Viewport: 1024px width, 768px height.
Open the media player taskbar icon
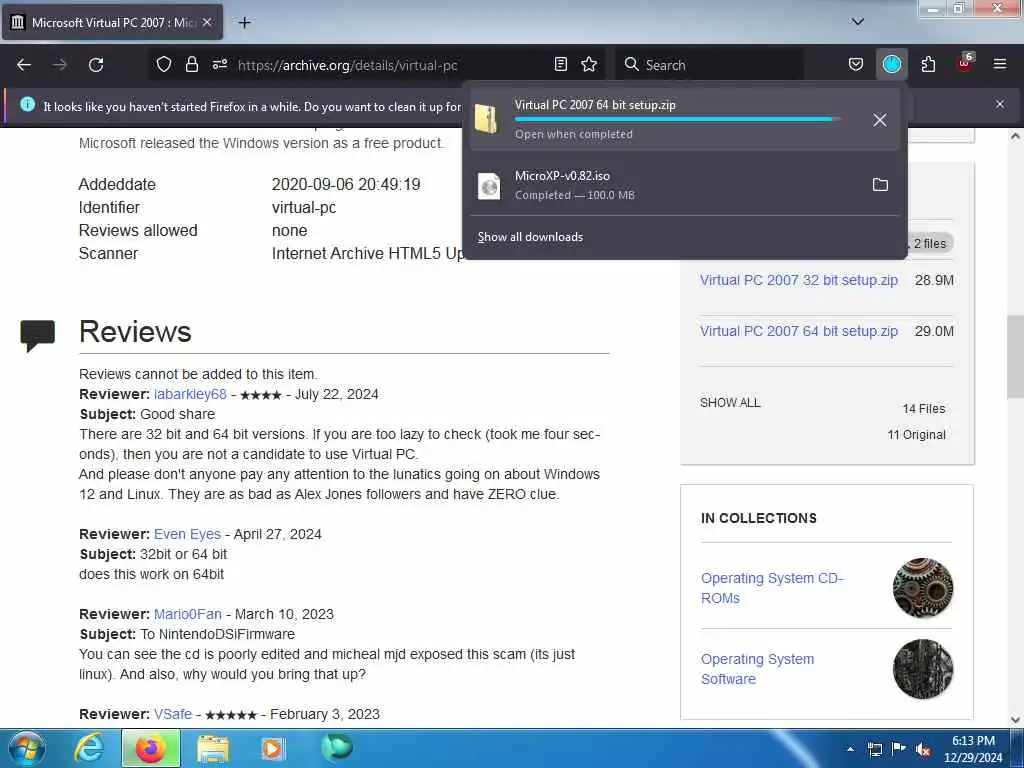(x=272, y=748)
